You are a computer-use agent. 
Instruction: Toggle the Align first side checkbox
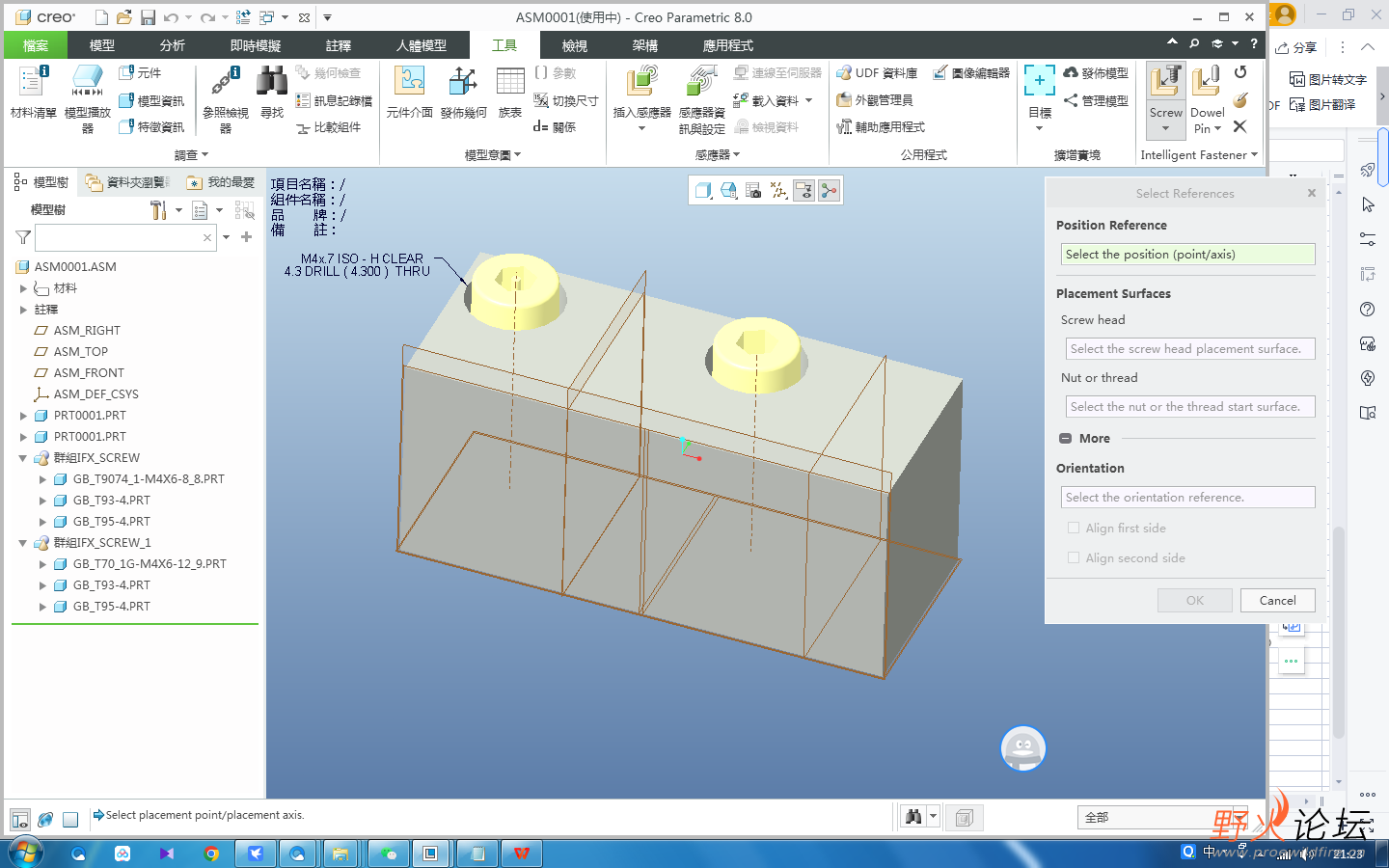(x=1074, y=528)
